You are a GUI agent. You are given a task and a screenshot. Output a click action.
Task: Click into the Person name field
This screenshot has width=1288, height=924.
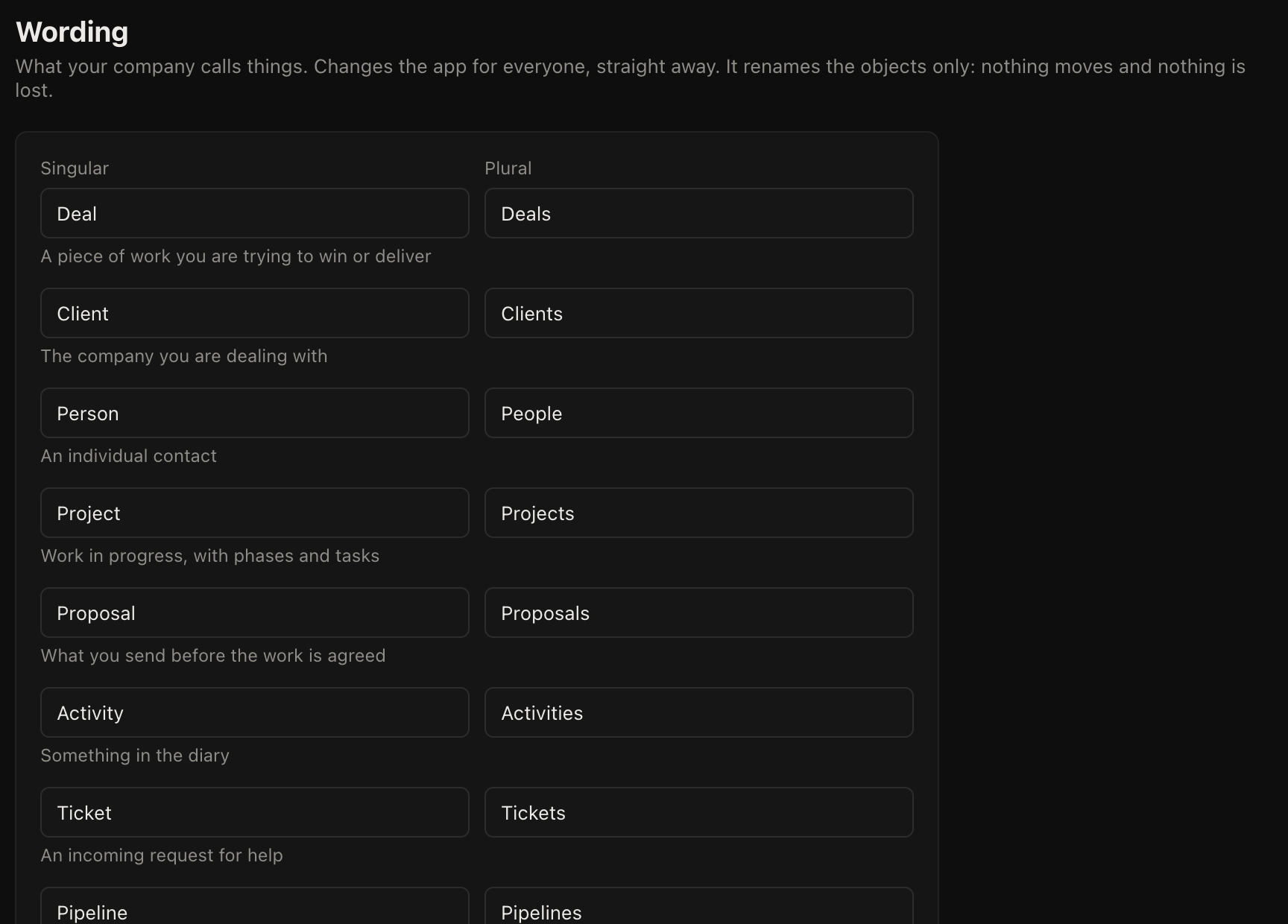point(255,413)
